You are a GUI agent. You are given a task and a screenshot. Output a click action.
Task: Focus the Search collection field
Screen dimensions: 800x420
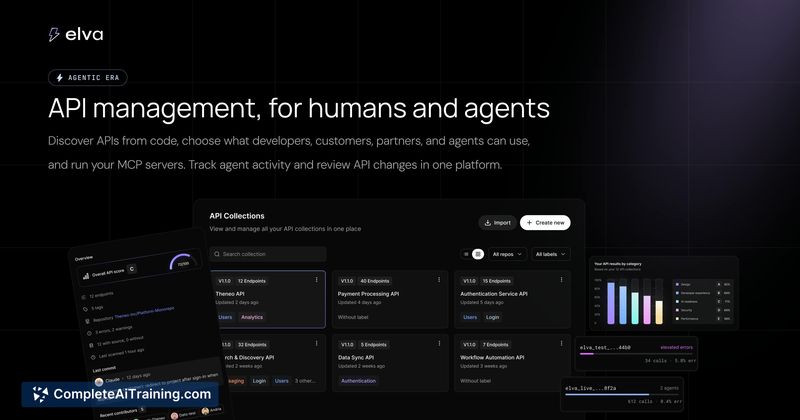click(268, 254)
